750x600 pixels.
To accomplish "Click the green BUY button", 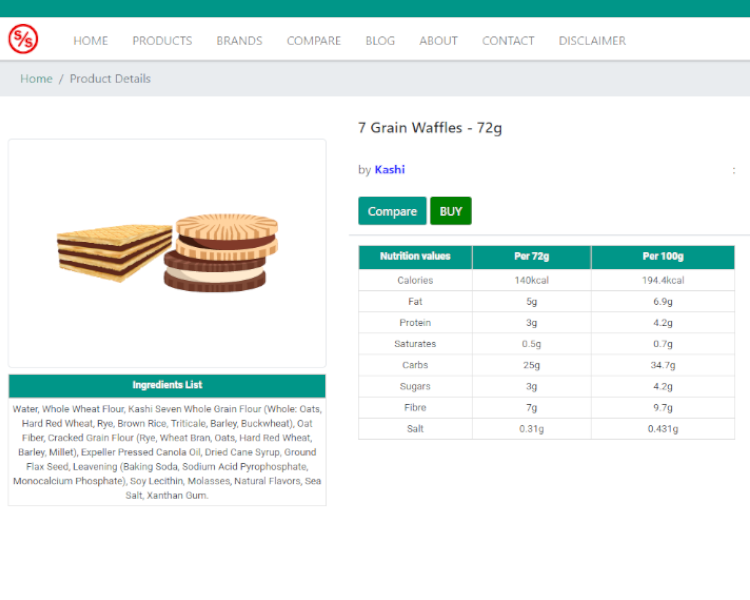I will [451, 211].
